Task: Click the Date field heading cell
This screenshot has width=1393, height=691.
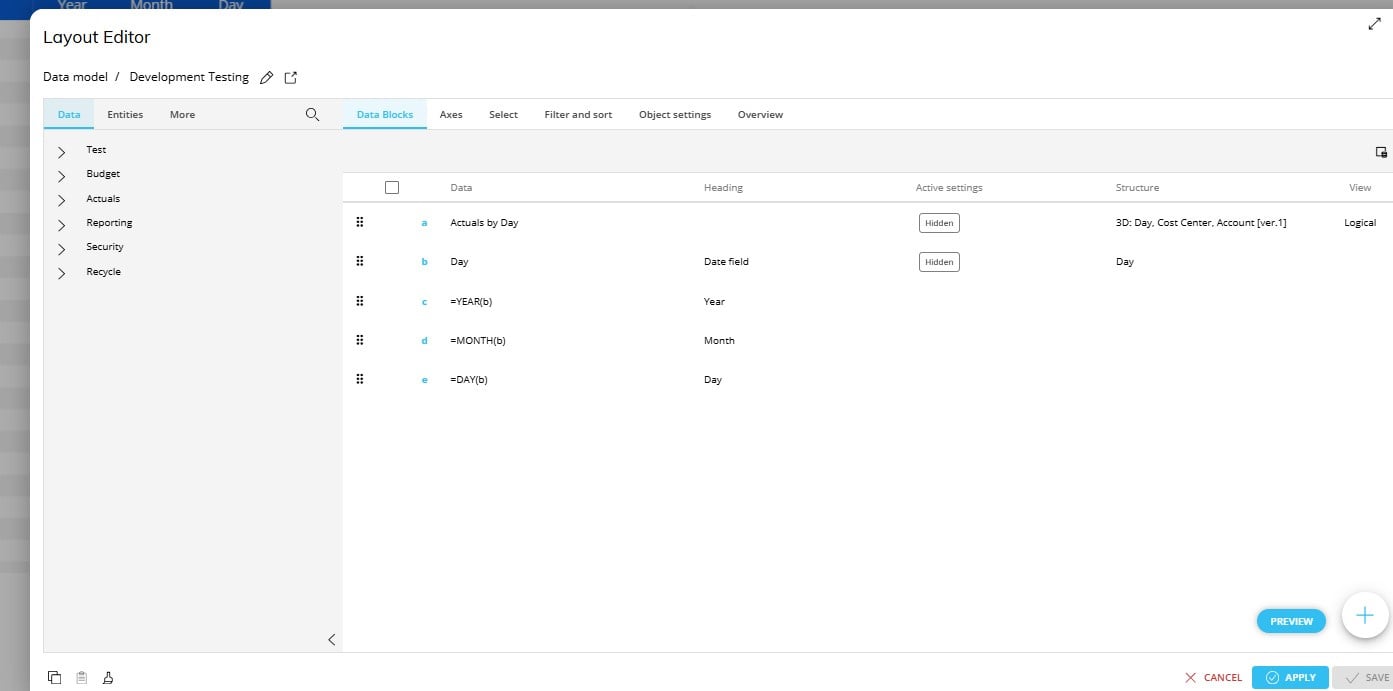Action: 726,262
